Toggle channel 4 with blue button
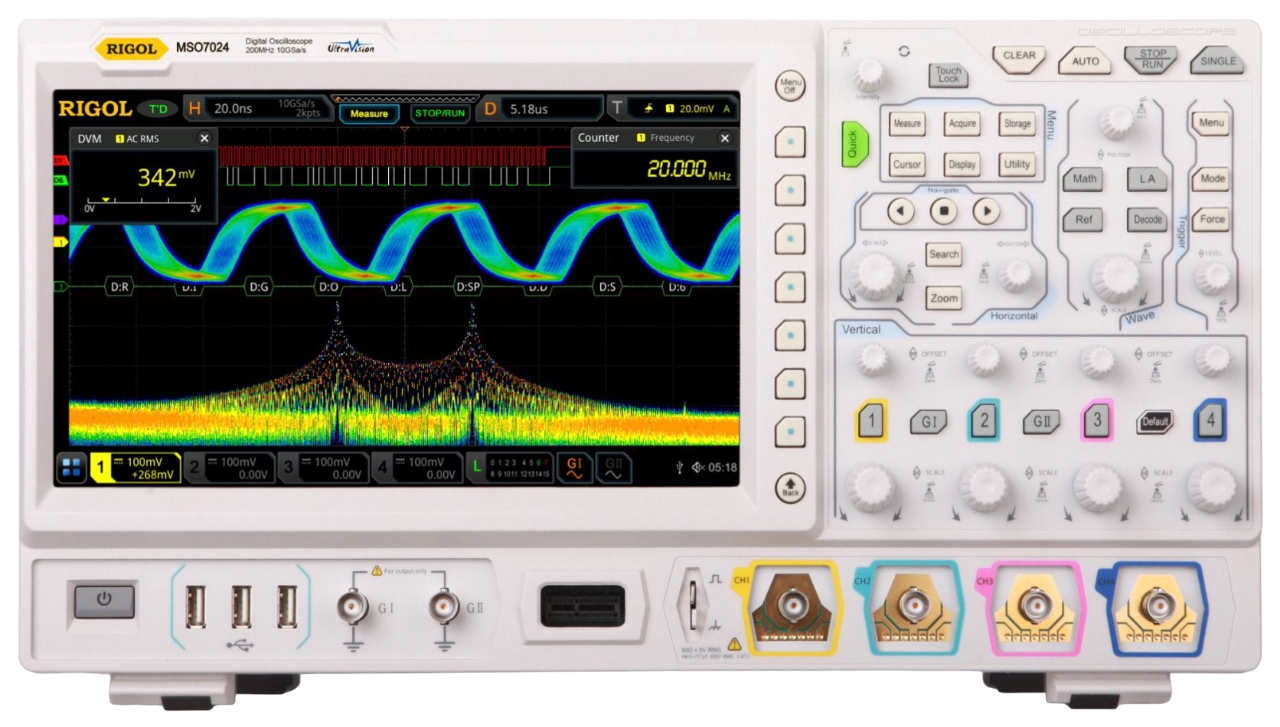This screenshot has width=1280, height=727. tap(1210, 421)
